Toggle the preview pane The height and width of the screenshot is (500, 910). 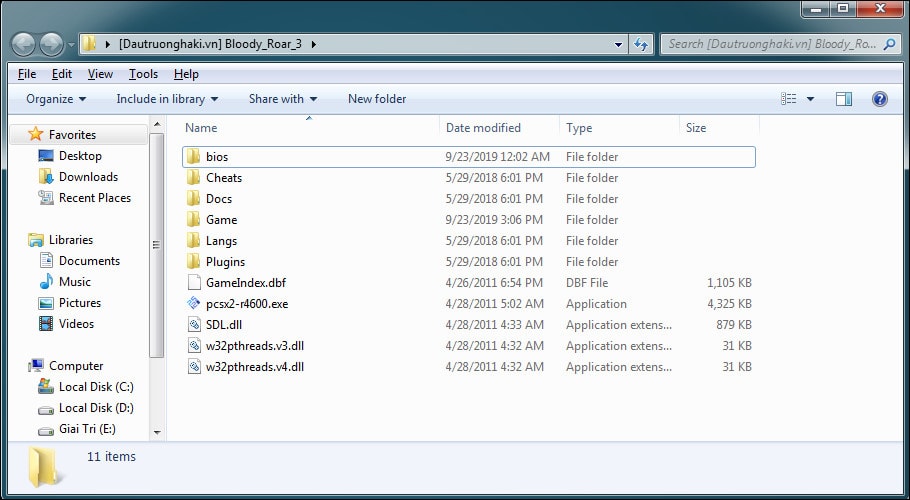coord(844,99)
